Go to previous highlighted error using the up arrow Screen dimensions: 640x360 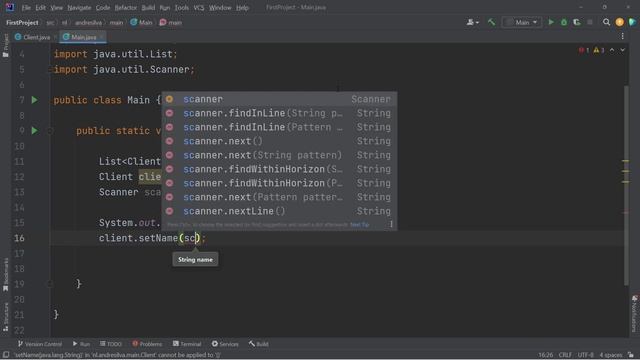tap(612, 50)
